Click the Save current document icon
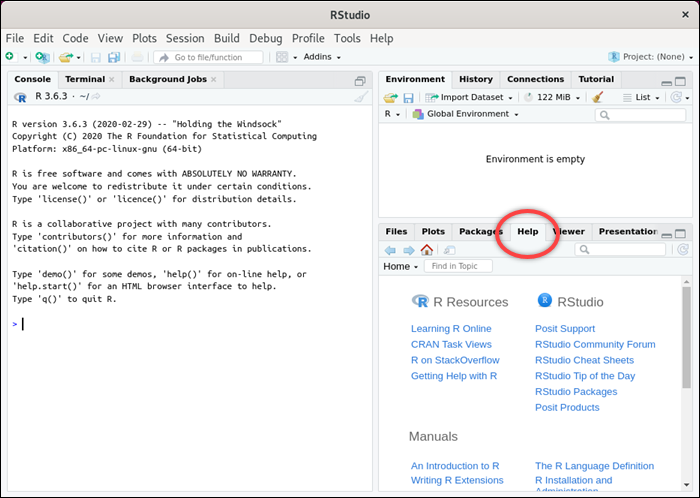Image resolution: width=700 pixels, height=498 pixels. [x=96, y=57]
